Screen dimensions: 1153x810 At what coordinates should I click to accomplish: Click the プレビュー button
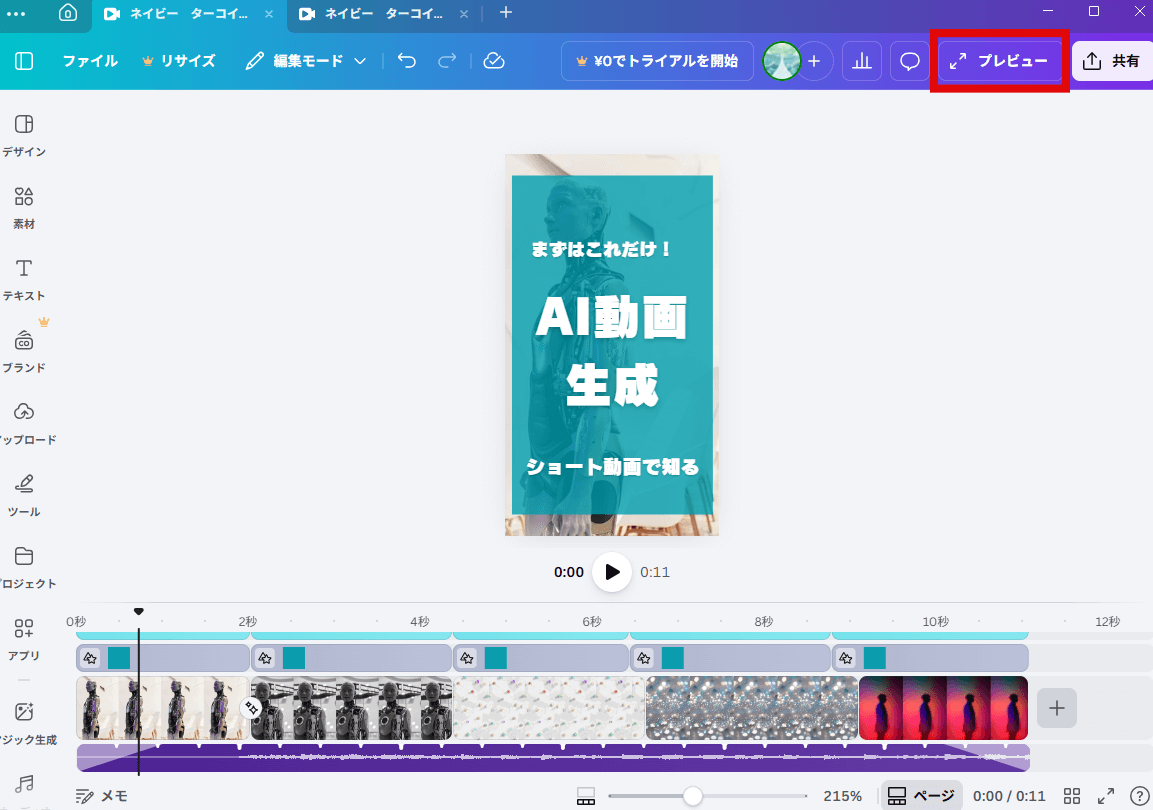[999, 61]
